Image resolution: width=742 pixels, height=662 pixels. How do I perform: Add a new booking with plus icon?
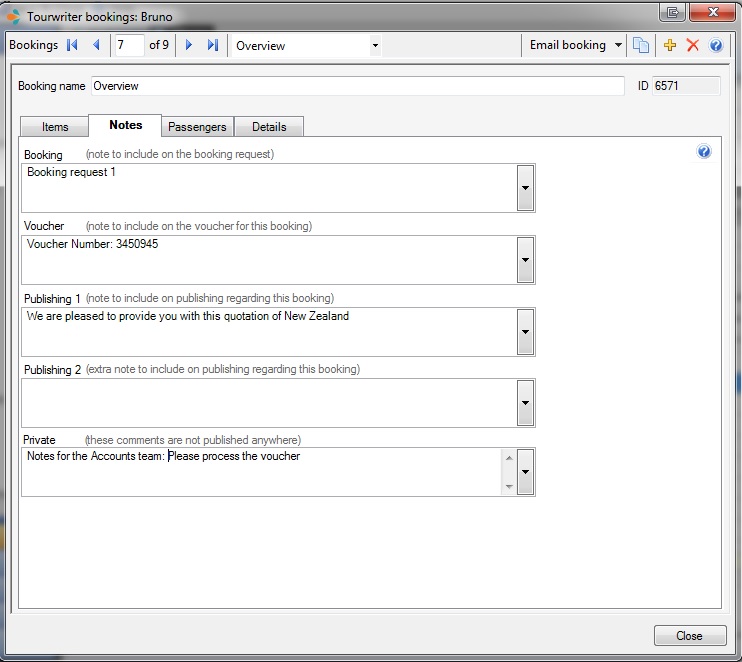[x=670, y=46]
